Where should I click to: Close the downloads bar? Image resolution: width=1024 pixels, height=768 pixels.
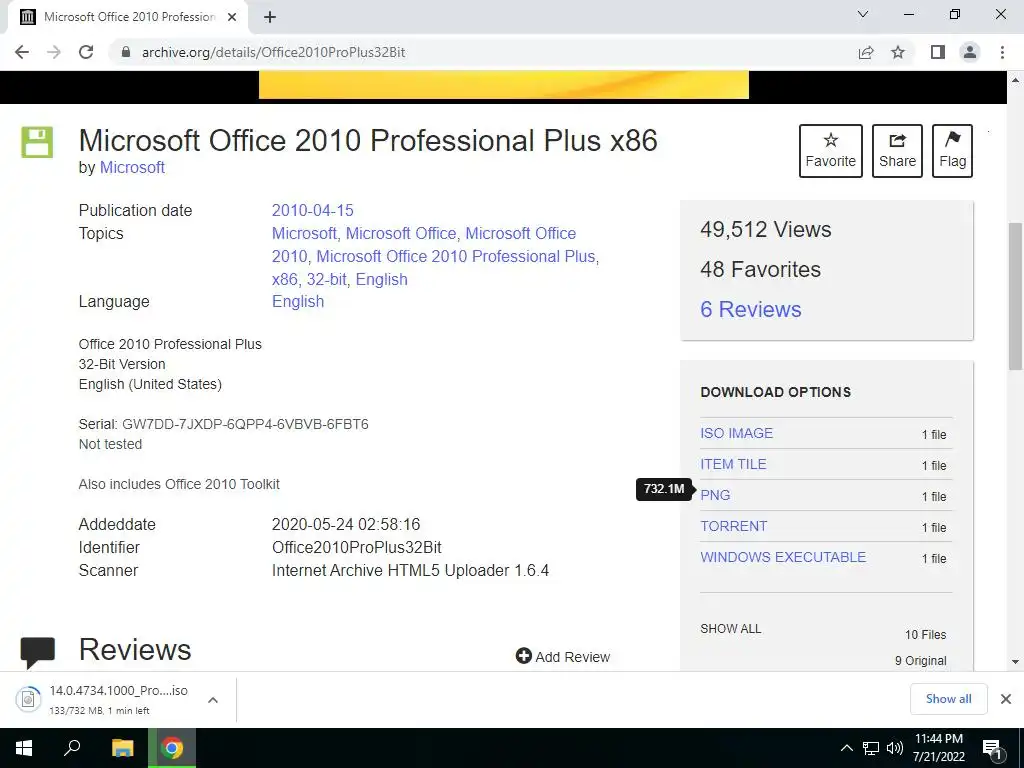1006,699
